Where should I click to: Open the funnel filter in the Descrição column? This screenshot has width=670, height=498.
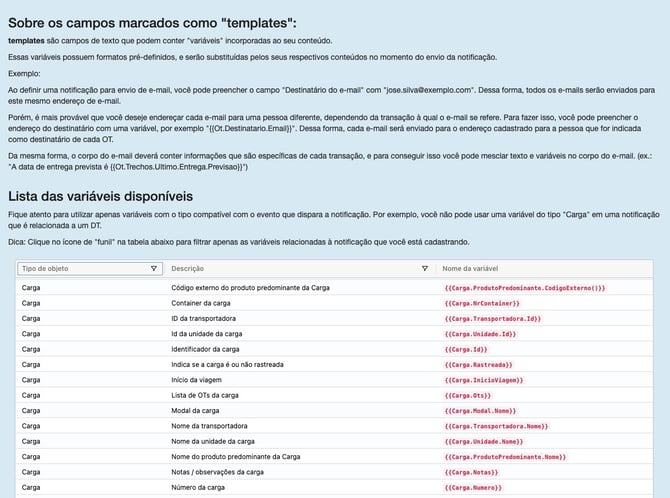[425, 269]
